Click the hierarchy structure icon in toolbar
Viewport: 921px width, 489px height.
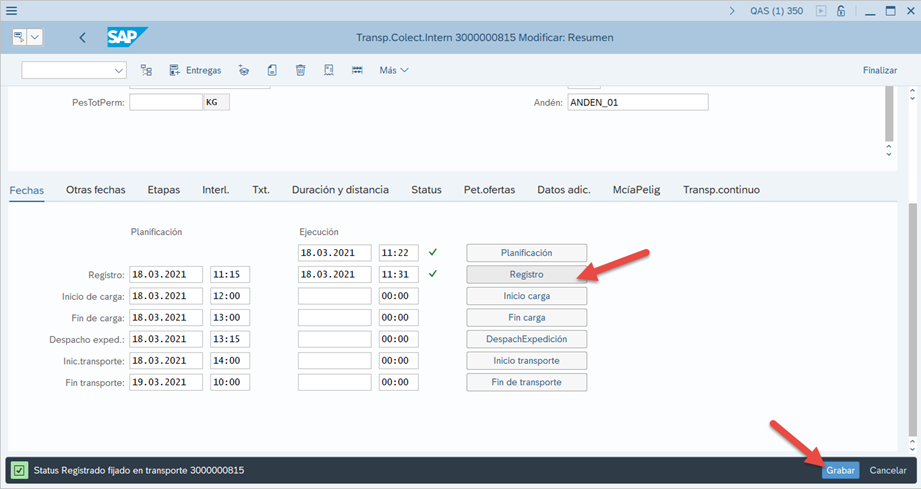click(146, 70)
